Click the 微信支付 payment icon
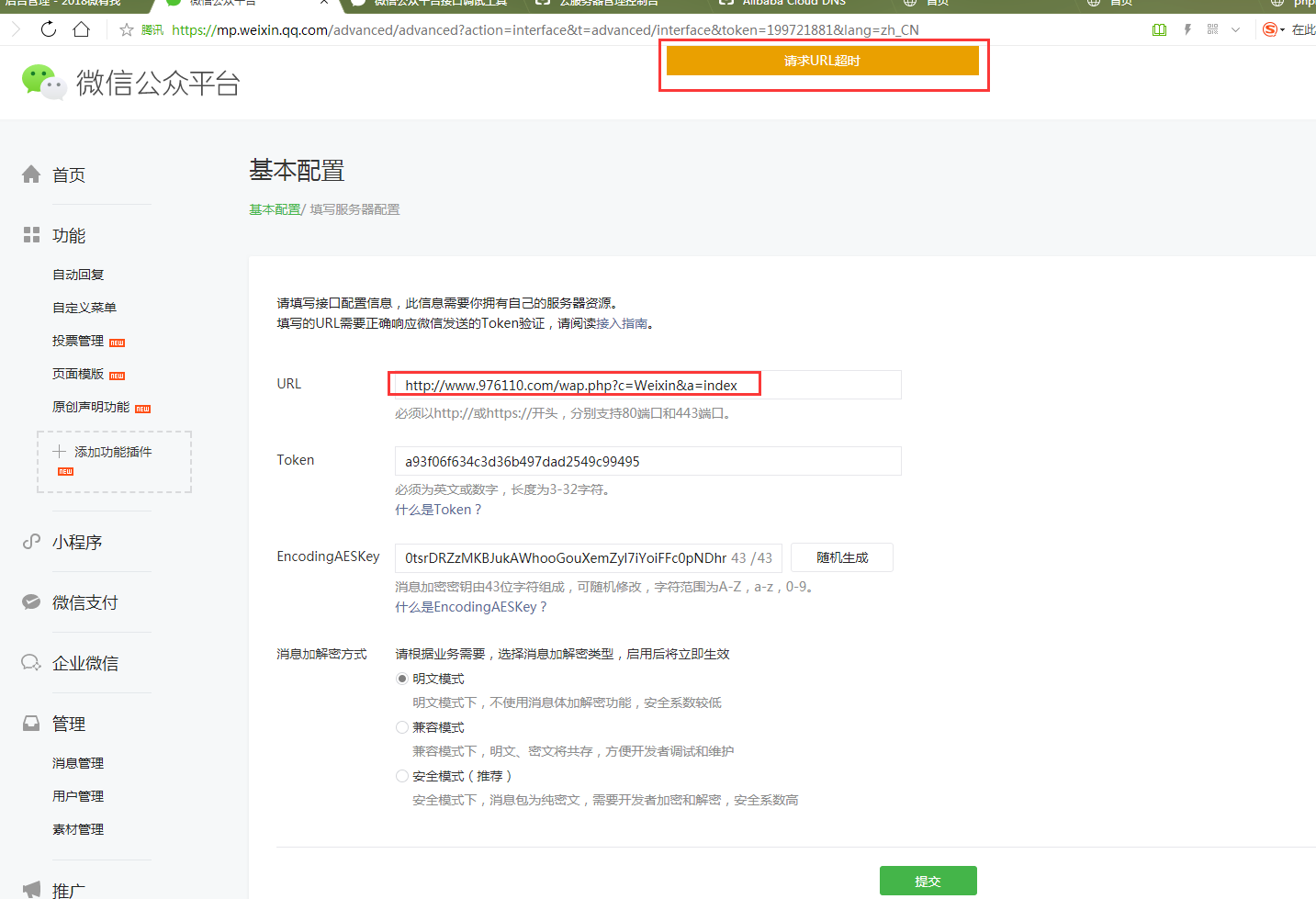This screenshot has height=899, width=1316. point(31,602)
